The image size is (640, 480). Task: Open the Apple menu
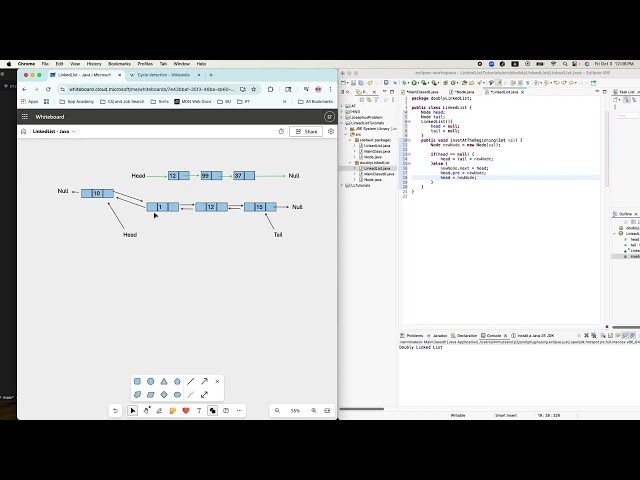tap(9, 64)
